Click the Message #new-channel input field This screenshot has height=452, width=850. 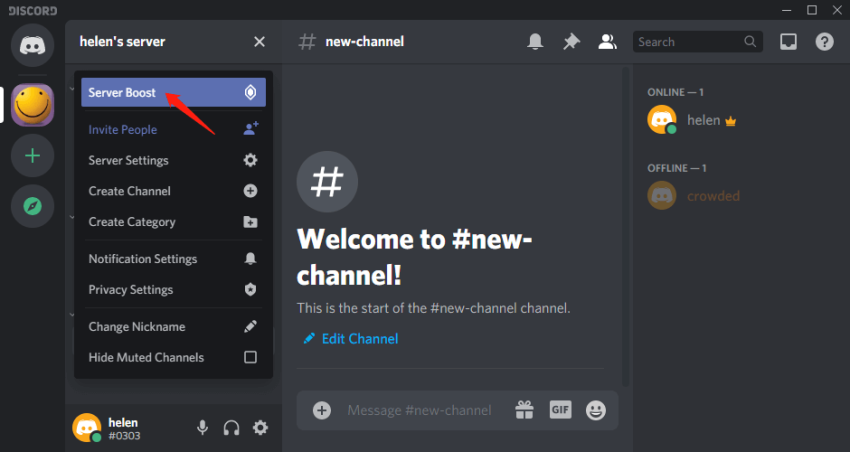(x=420, y=410)
